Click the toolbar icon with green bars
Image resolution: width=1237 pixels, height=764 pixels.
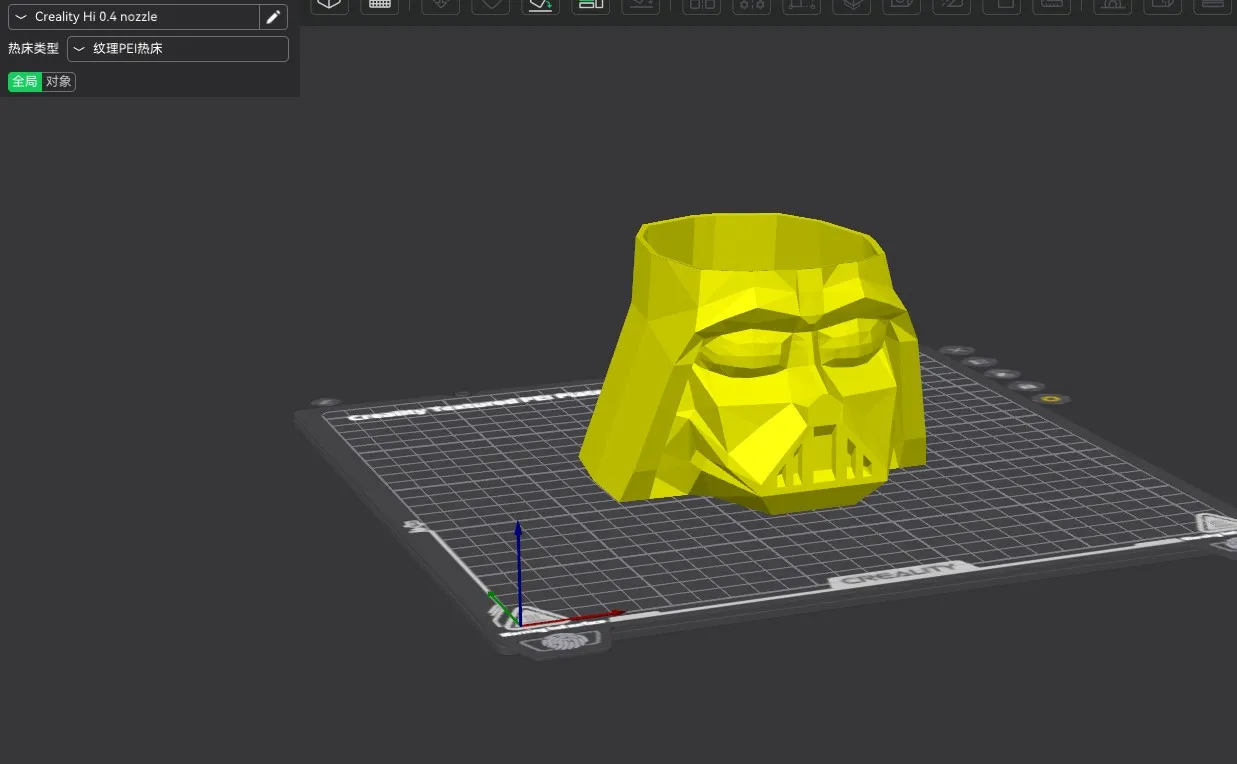pyautogui.click(x=591, y=5)
